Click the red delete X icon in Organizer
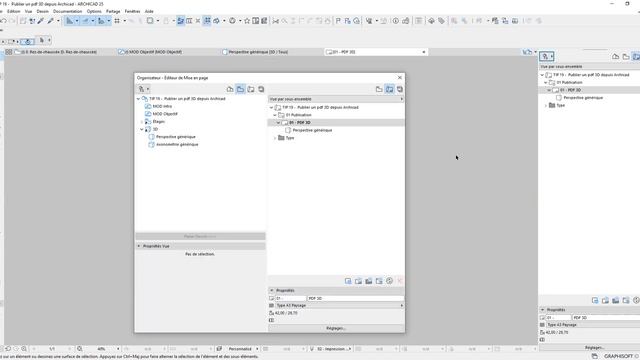This screenshot has width=640, height=360. click(x=400, y=281)
